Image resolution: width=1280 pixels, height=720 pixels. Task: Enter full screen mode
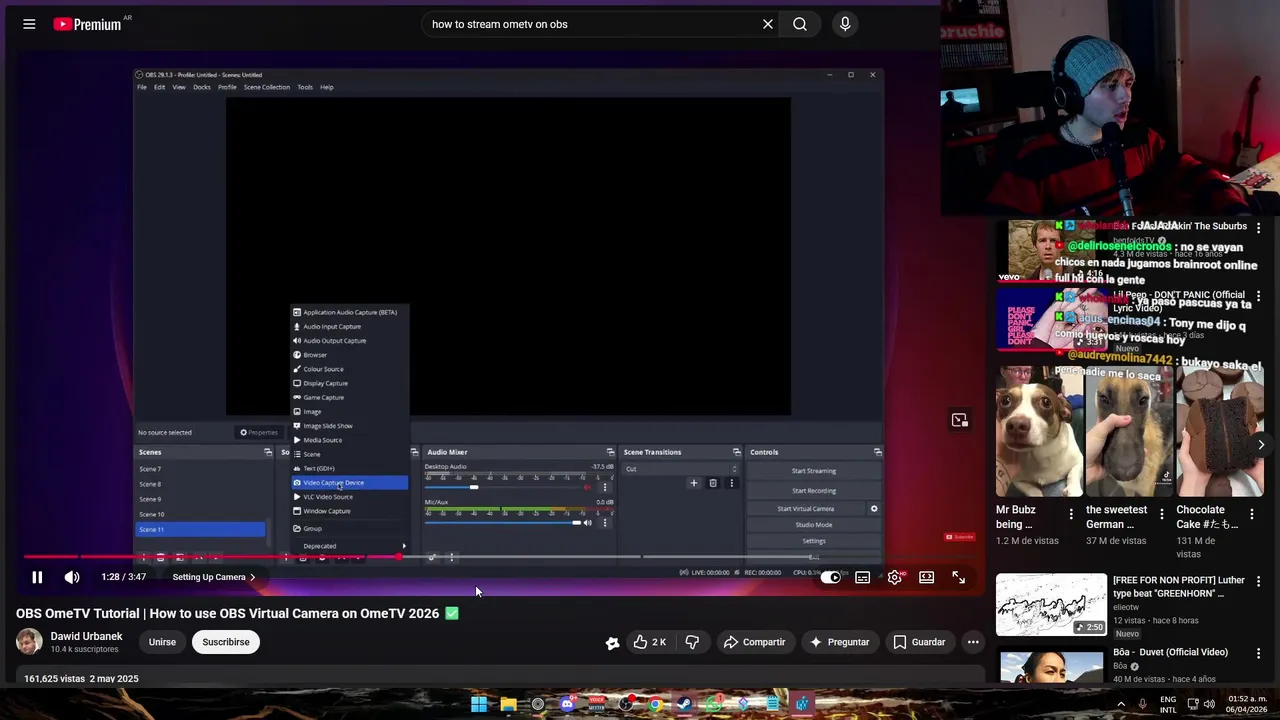click(959, 577)
